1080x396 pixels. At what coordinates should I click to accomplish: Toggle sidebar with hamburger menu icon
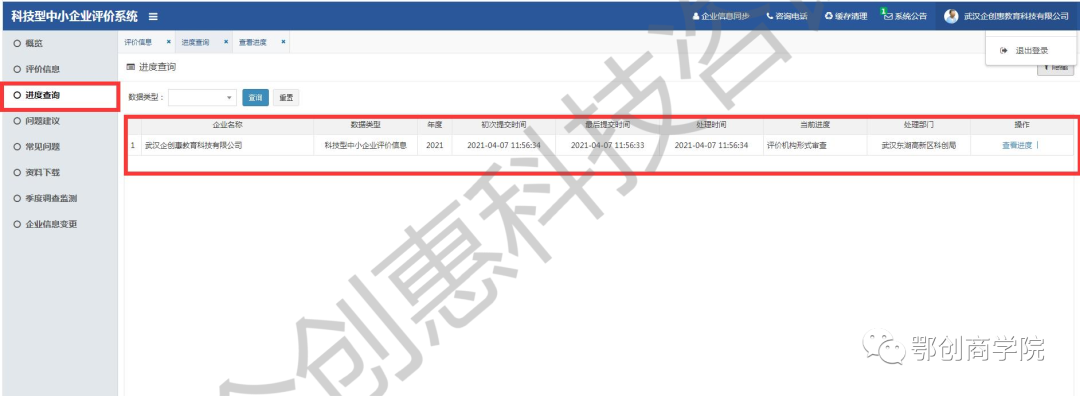pos(153,17)
